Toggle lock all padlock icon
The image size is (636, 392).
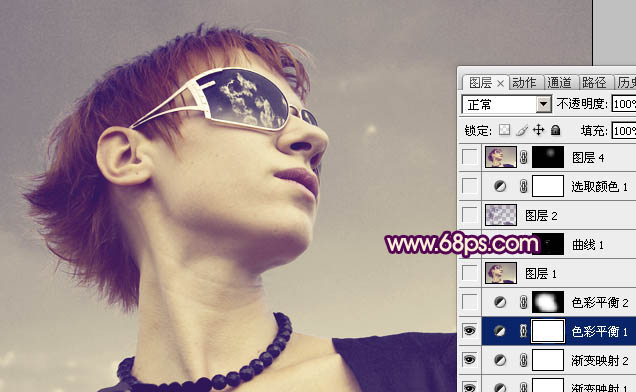(555, 130)
